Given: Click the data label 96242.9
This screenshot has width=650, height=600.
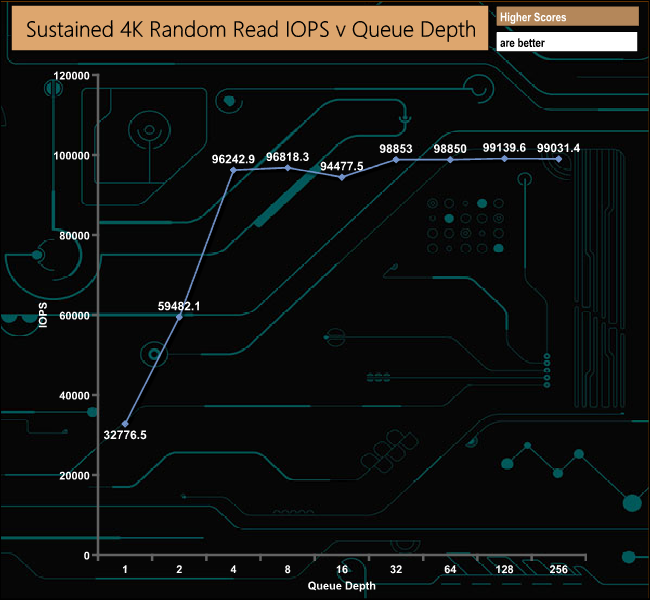Looking at the screenshot, I should pyautogui.click(x=233, y=159).
